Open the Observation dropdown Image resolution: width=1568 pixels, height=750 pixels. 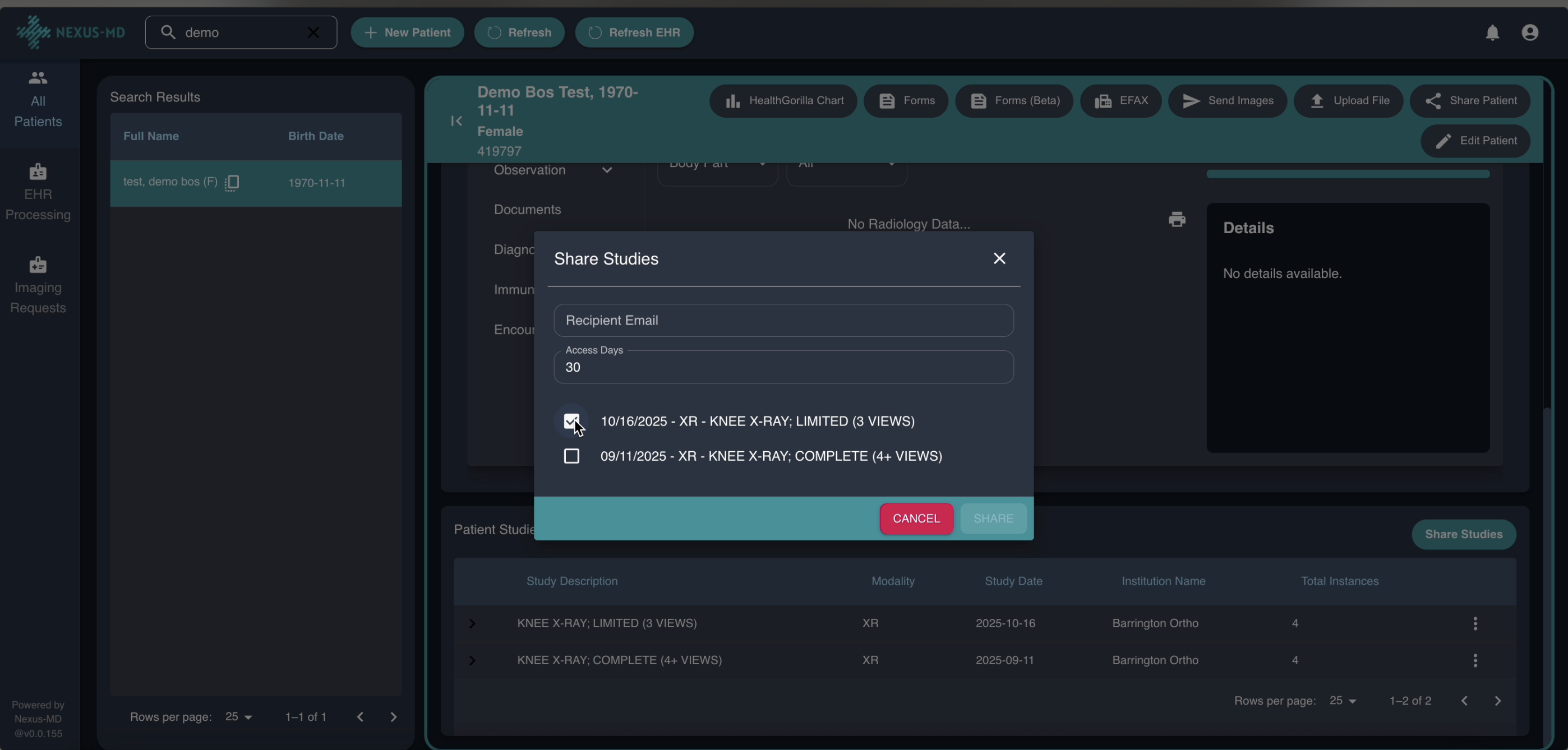click(x=607, y=170)
